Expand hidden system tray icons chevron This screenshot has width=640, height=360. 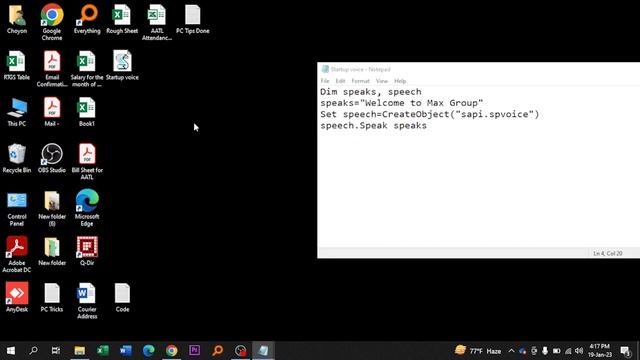click(x=511, y=351)
